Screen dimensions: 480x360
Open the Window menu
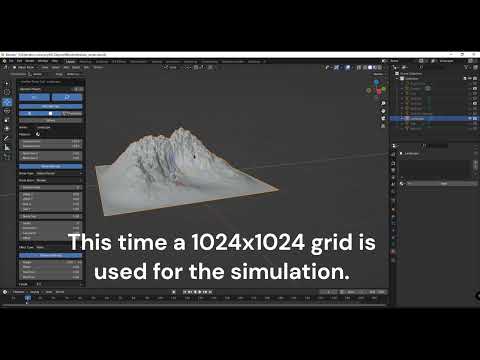click(43, 61)
